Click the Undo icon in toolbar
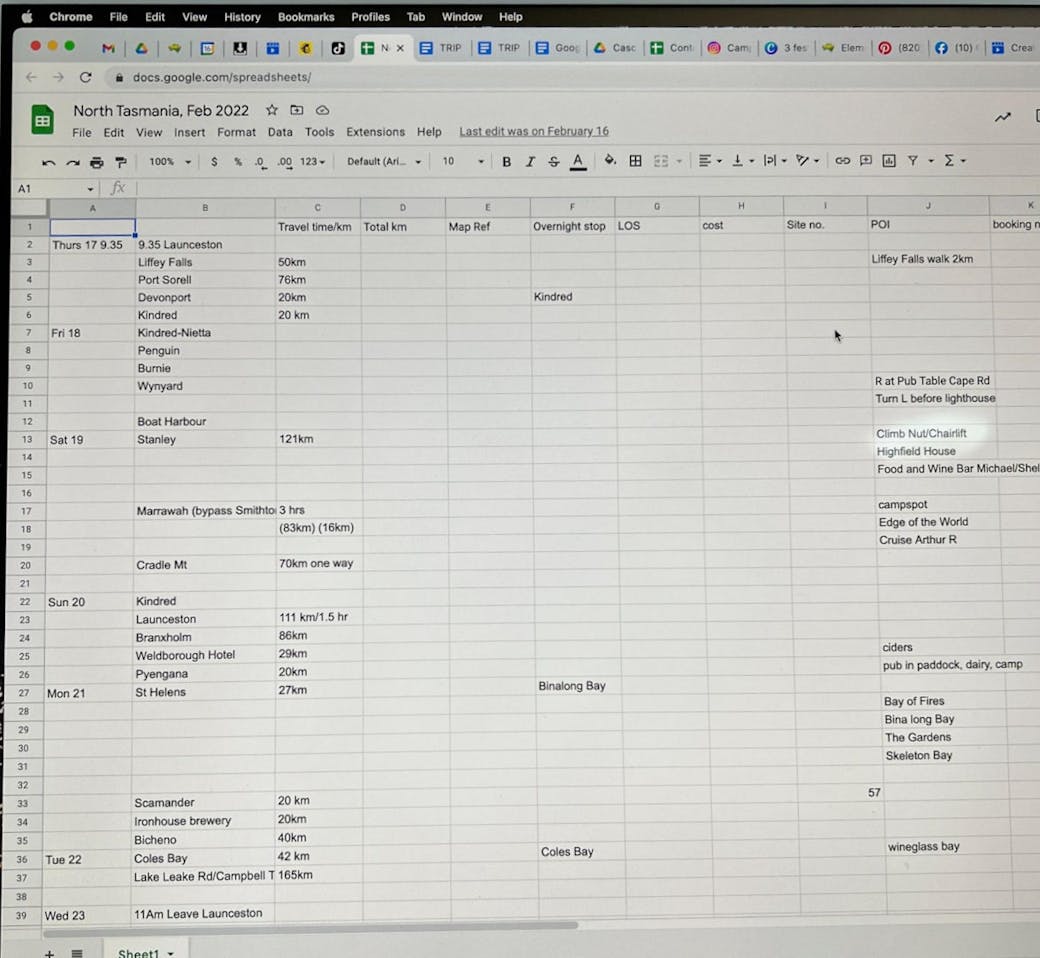This screenshot has width=1040, height=958. 49,162
